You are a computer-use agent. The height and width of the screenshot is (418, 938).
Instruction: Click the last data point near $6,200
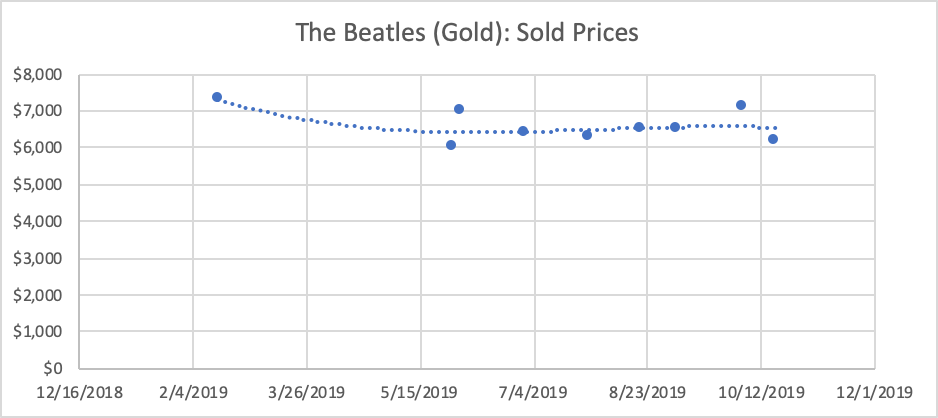(x=773, y=139)
